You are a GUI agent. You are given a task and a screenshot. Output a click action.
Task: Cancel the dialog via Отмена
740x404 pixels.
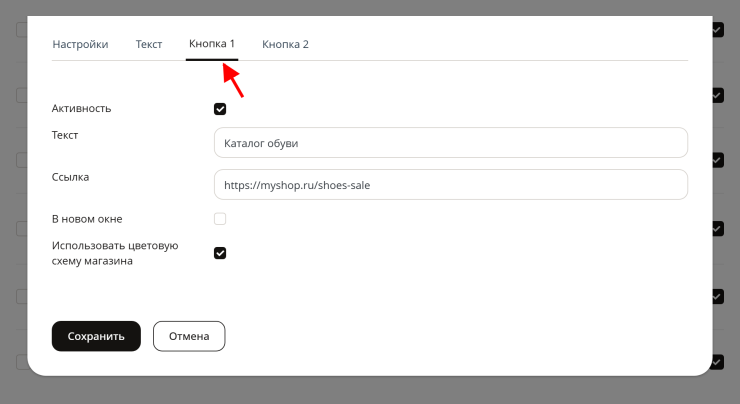(189, 336)
